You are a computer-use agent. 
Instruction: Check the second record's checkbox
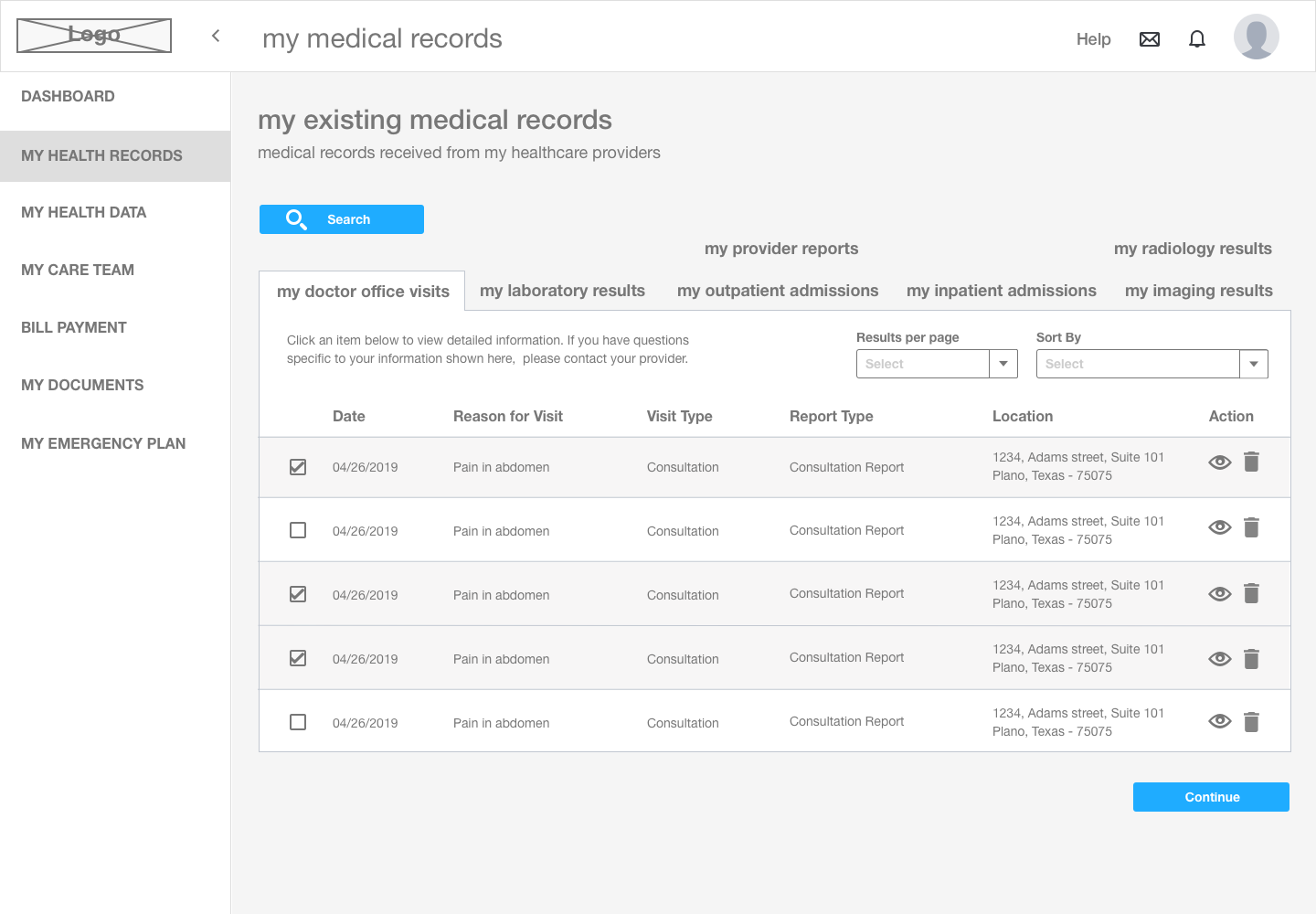pos(298,530)
